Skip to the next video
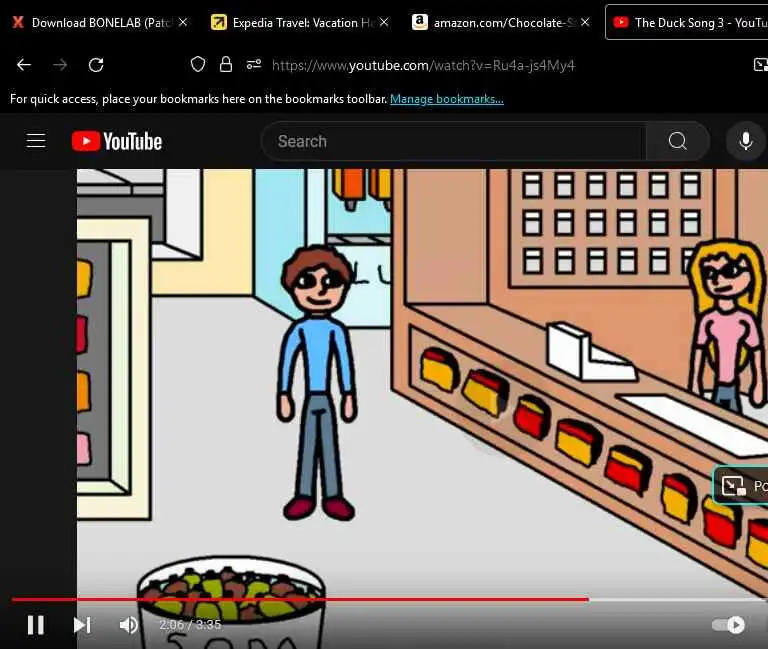768x649 pixels. [x=82, y=625]
